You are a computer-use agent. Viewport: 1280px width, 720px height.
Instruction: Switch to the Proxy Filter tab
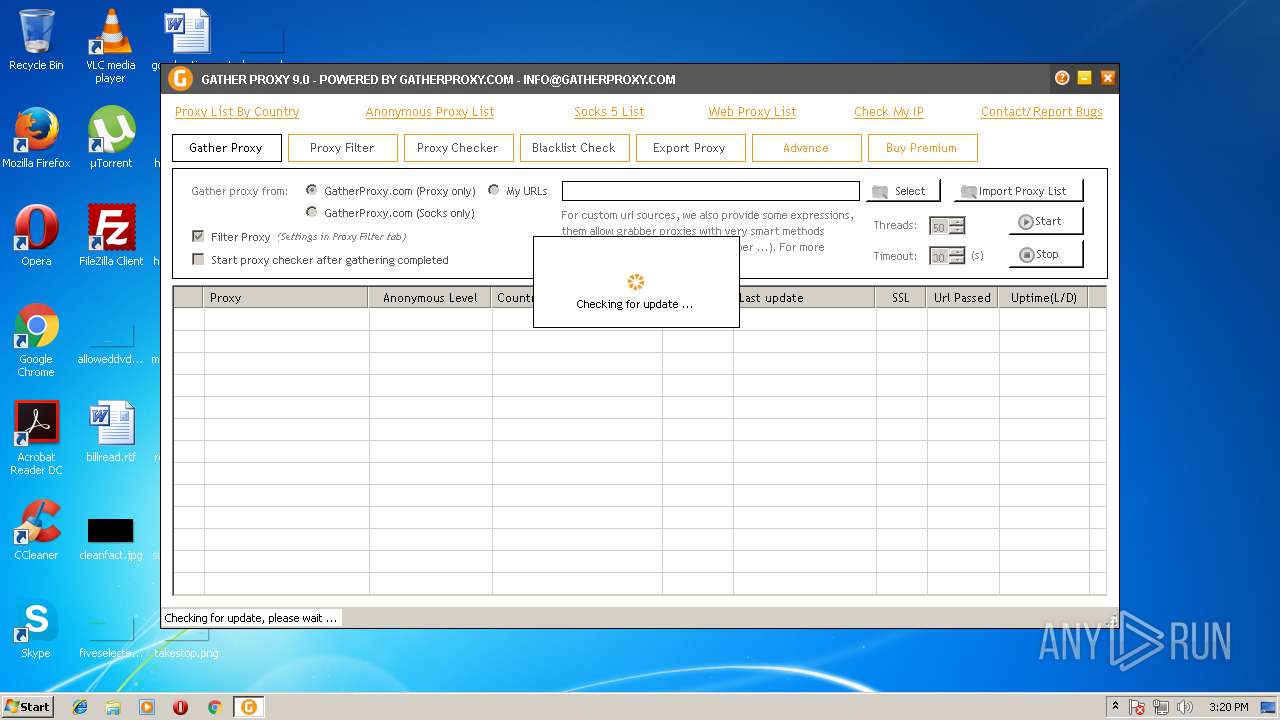pos(342,148)
